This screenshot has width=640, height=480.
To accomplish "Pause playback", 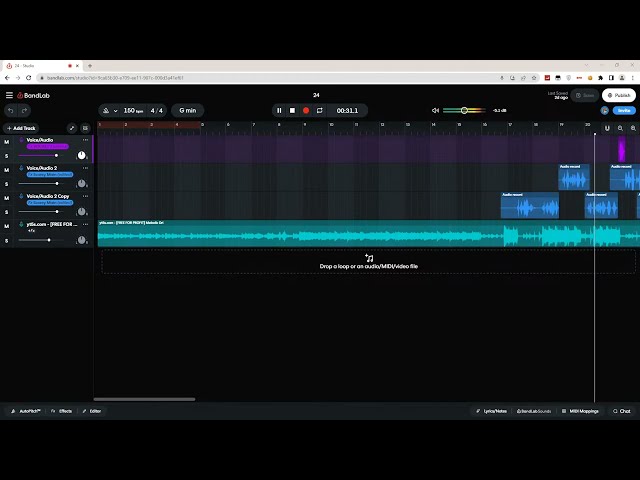I will point(279,111).
